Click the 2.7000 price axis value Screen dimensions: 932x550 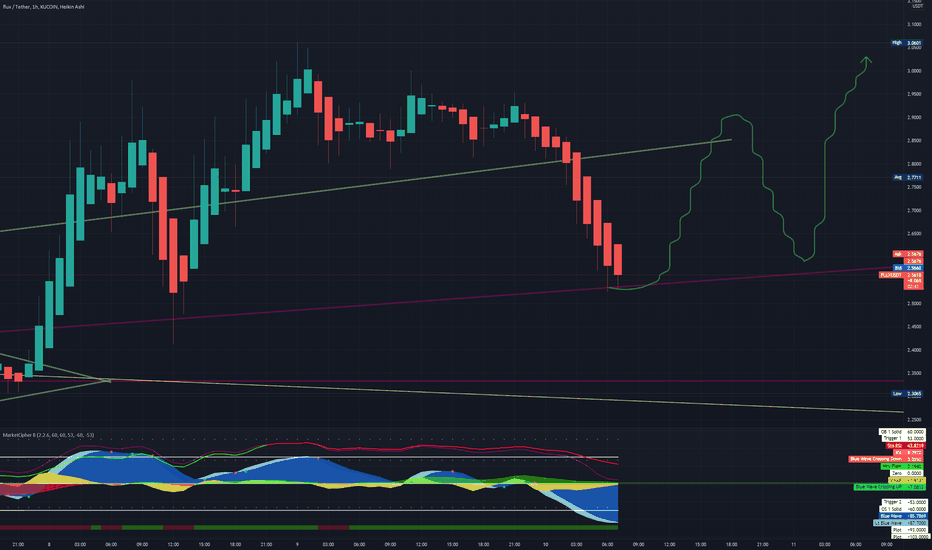click(914, 210)
